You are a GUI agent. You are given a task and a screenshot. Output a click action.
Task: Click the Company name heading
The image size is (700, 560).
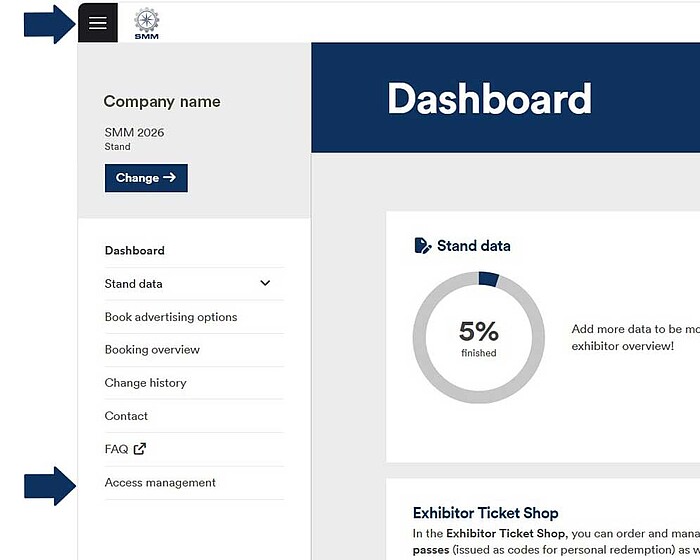tap(162, 102)
